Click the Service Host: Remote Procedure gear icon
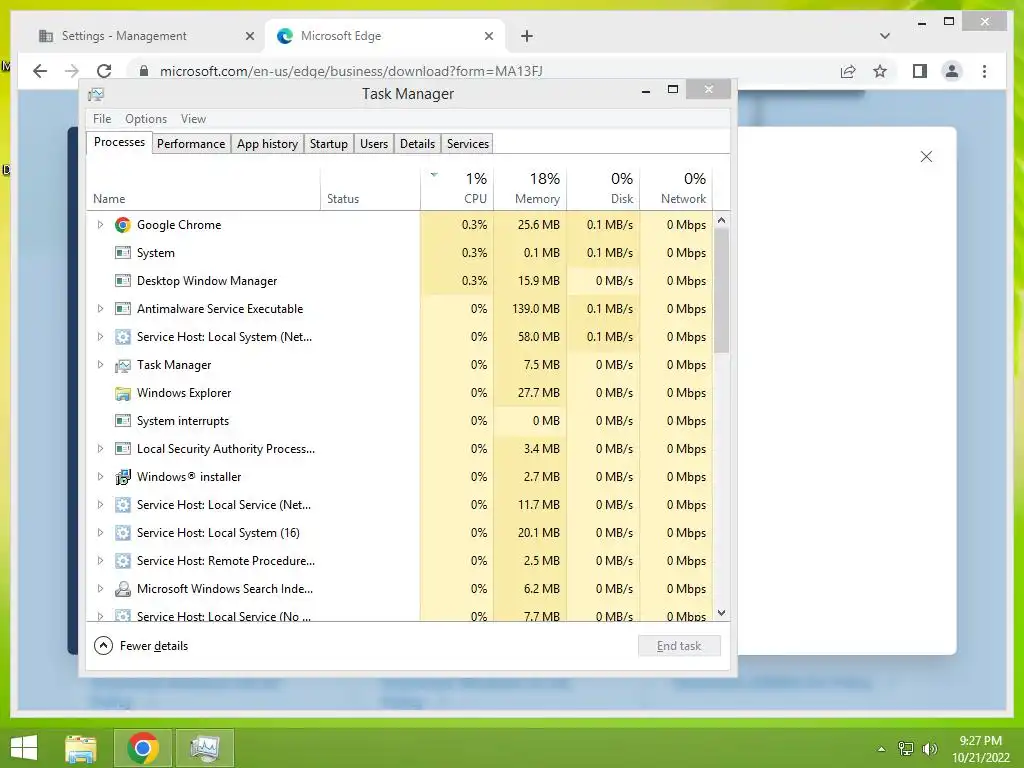The width and height of the screenshot is (1024, 768). 122,561
